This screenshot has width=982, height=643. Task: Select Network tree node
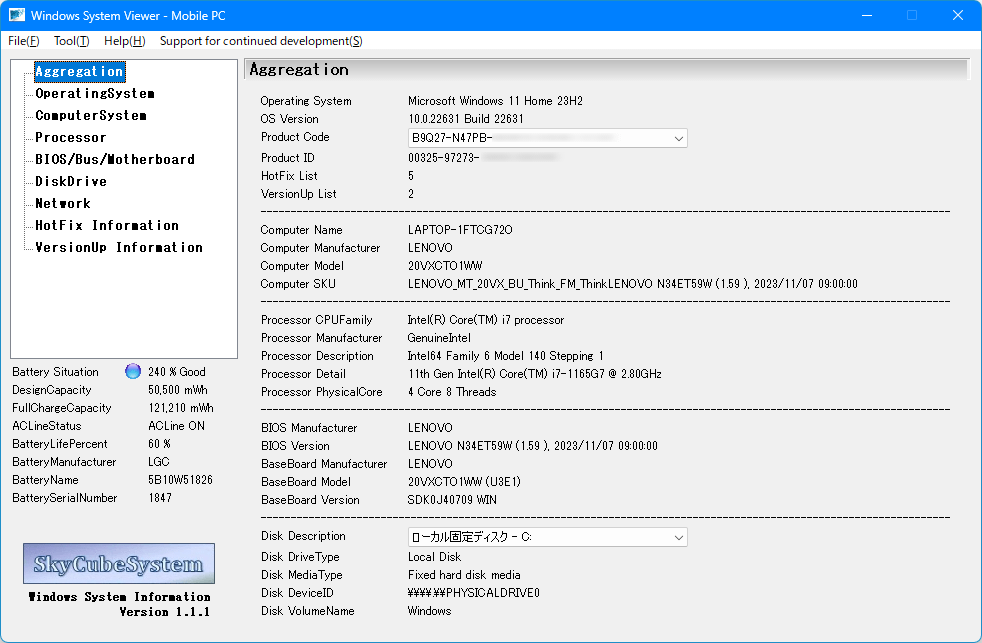(x=63, y=203)
